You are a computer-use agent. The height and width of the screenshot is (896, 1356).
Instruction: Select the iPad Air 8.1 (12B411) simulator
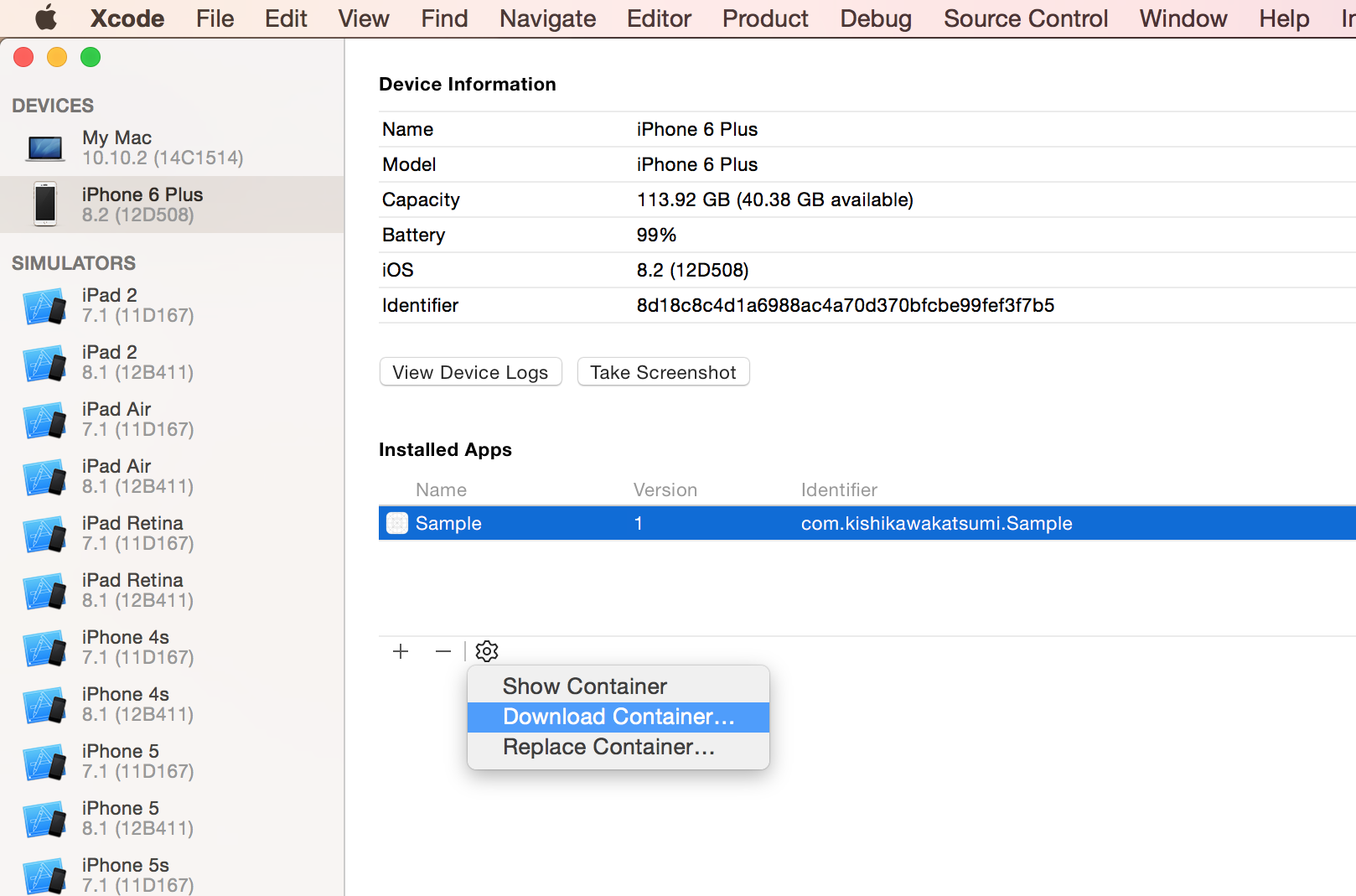click(172, 476)
